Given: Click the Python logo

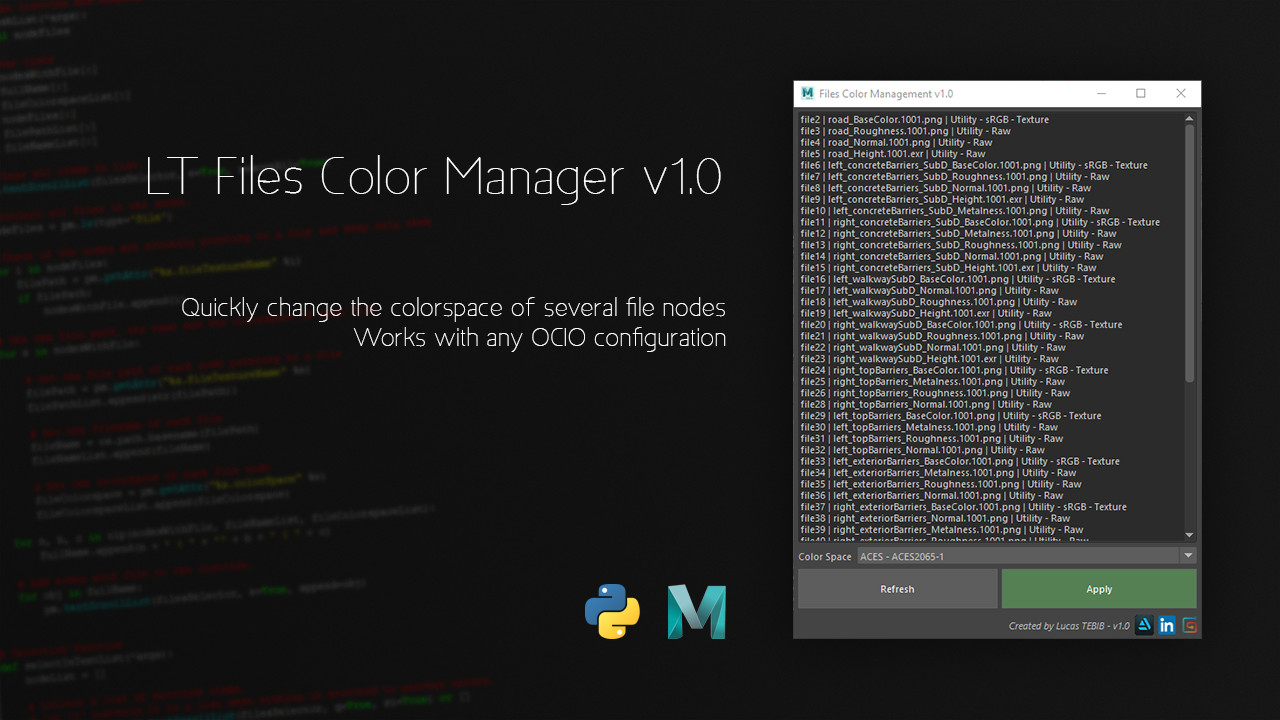Looking at the screenshot, I should click(x=612, y=611).
